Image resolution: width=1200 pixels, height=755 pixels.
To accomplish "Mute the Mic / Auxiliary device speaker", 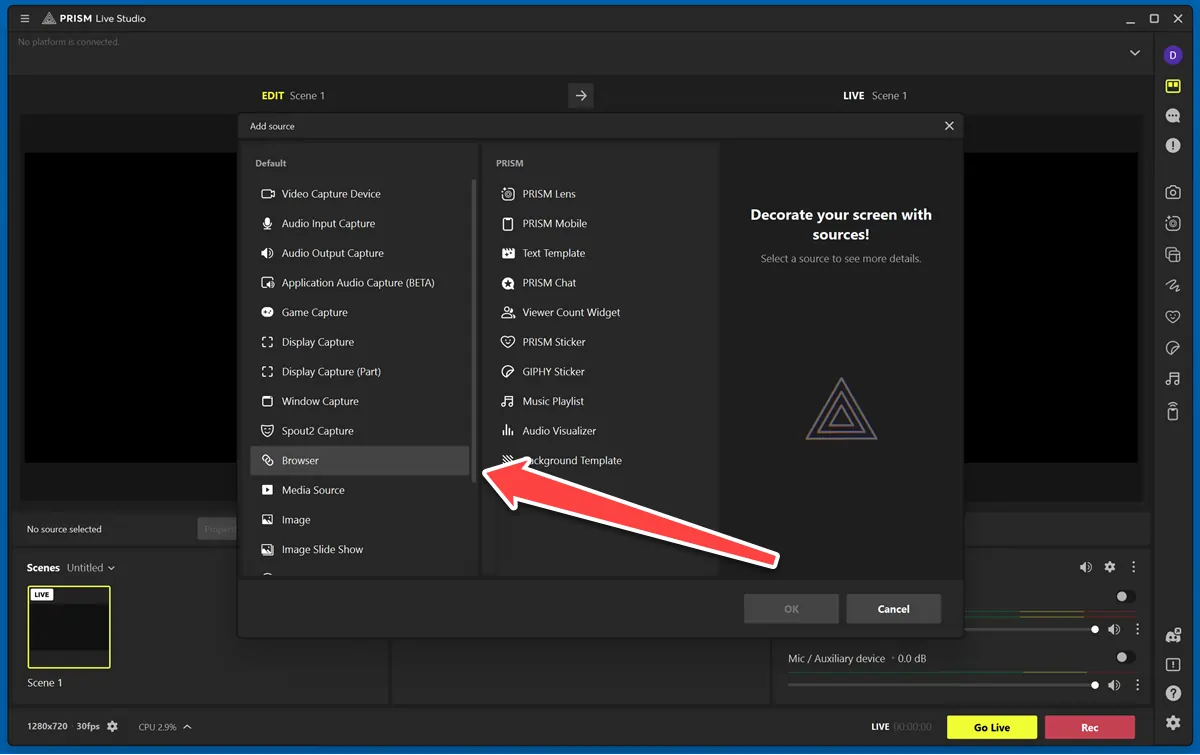I will 1114,685.
